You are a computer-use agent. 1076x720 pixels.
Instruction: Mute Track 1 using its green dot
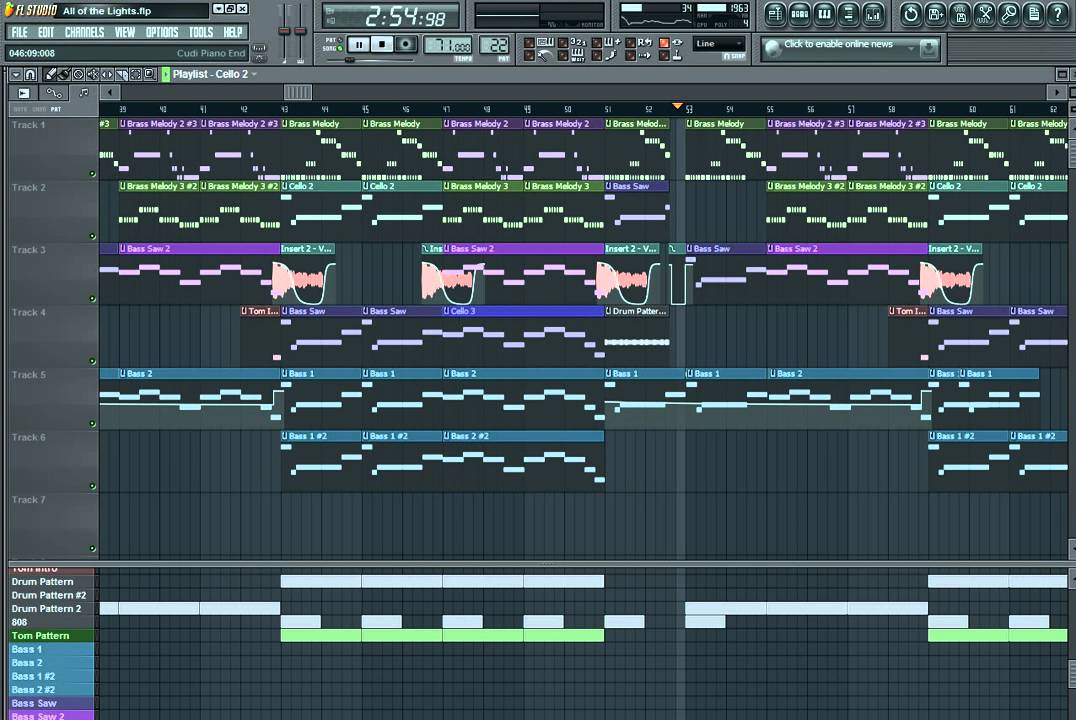click(x=92, y=174)
